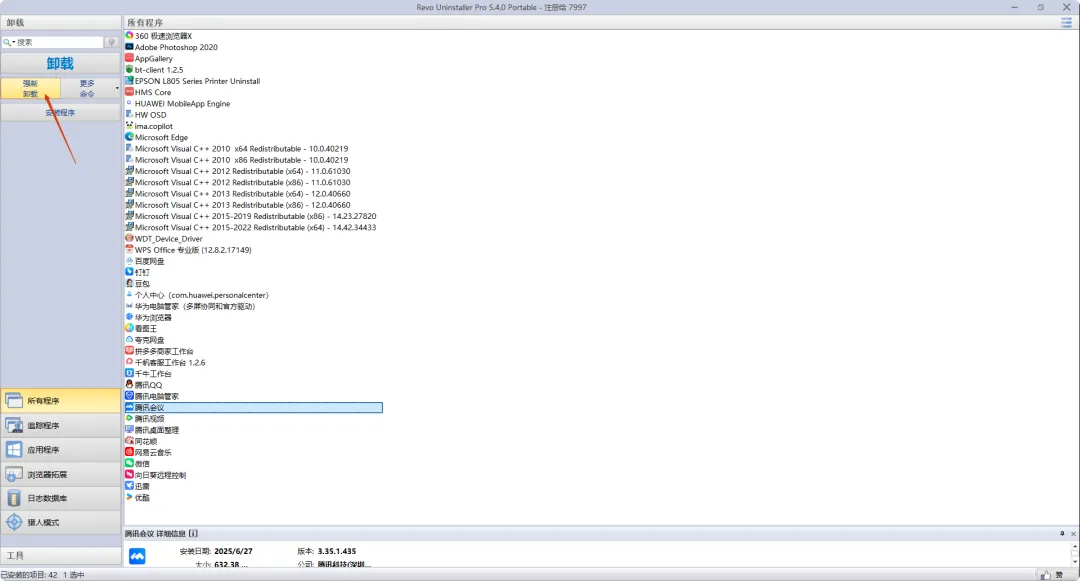Switch to the 所有程序 sidebar tab
The width and height of the screenshot is (1080, 581).
click(x=61, y=401)
